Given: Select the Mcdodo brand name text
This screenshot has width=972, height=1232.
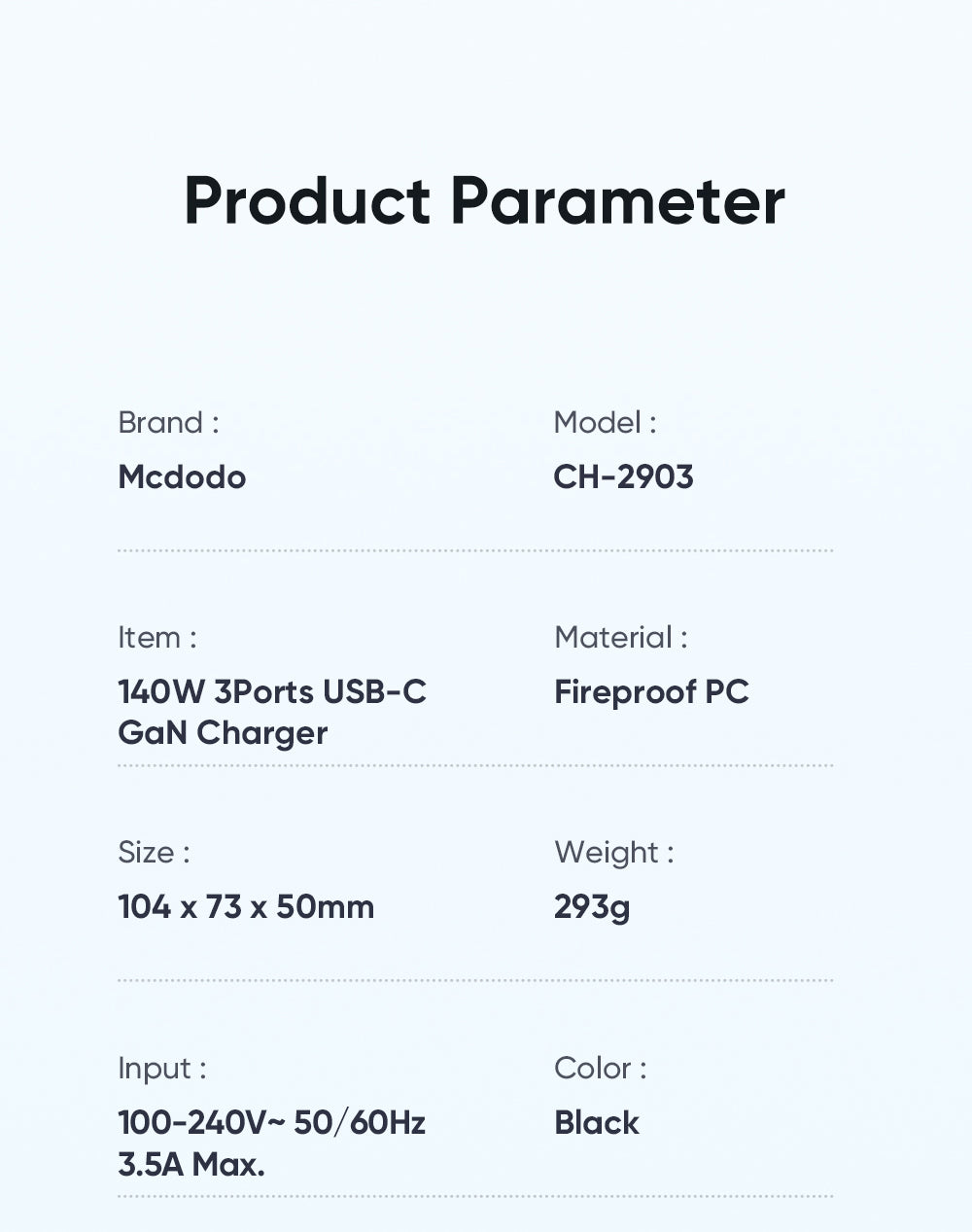Looking at the screenshot, I should coord(182,477).
